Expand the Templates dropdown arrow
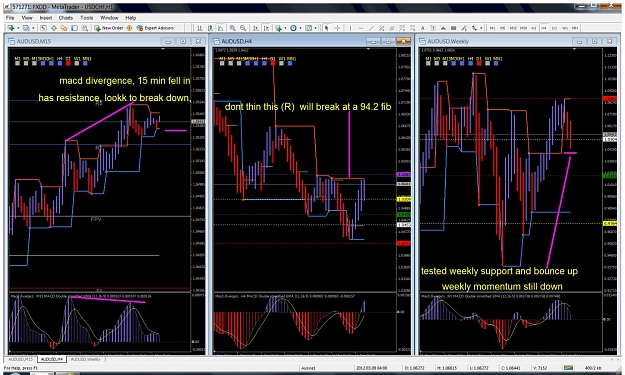Screen dimensions: 625x375 (x=315, y=28)
